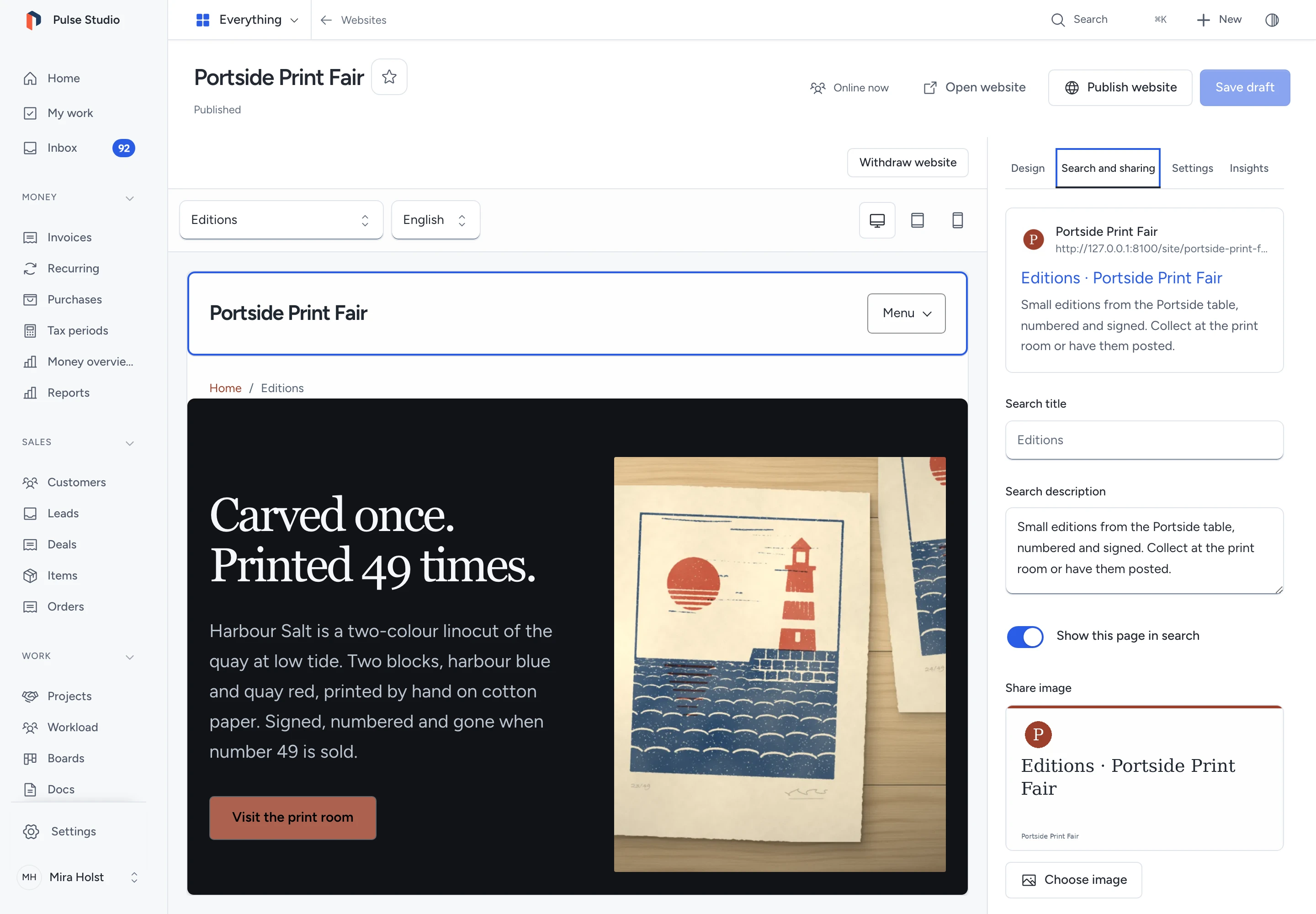Switch to desktop preview icon
1316x914 pixels.
click(877, 220)
